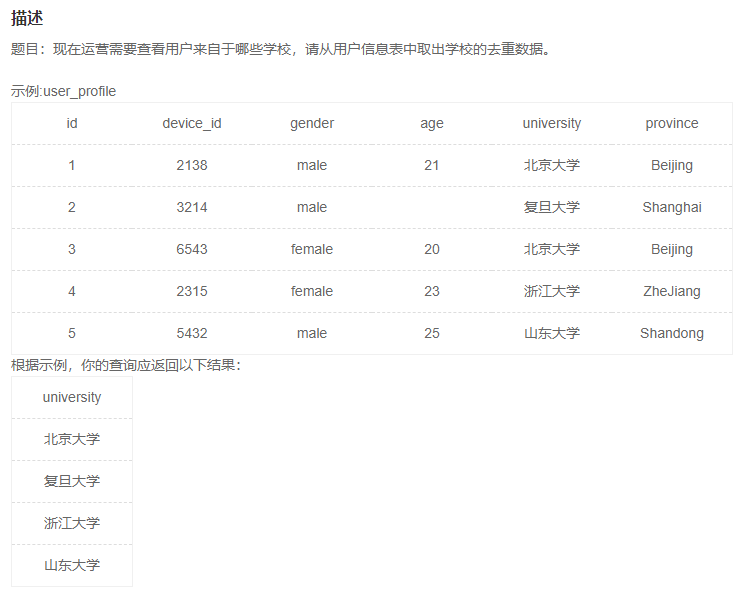Click province cell ZheJiang
Image resolution: width=734 pixels, height=594 pixels.
[x=672, y=292]
